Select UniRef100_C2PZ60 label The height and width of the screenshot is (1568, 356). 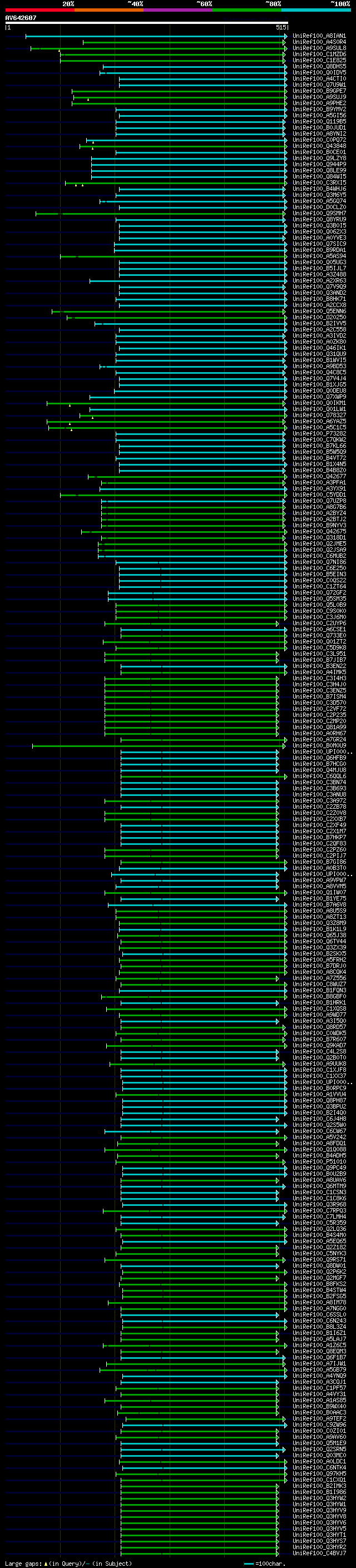coord(319,849)
